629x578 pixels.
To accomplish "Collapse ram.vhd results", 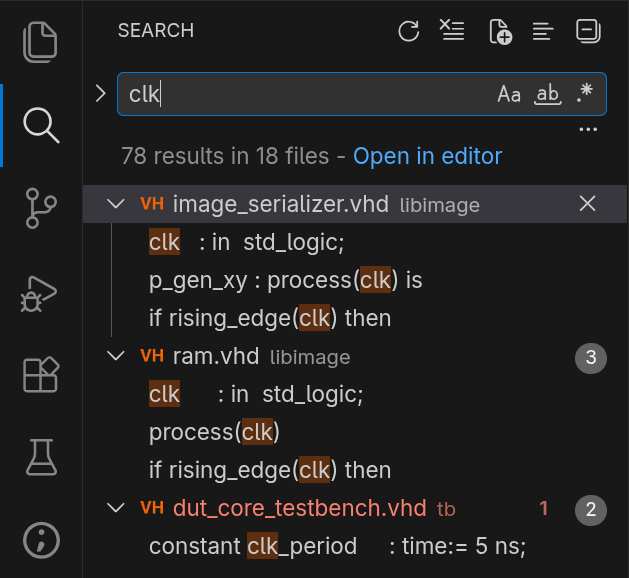I will [x=116, y=356].
